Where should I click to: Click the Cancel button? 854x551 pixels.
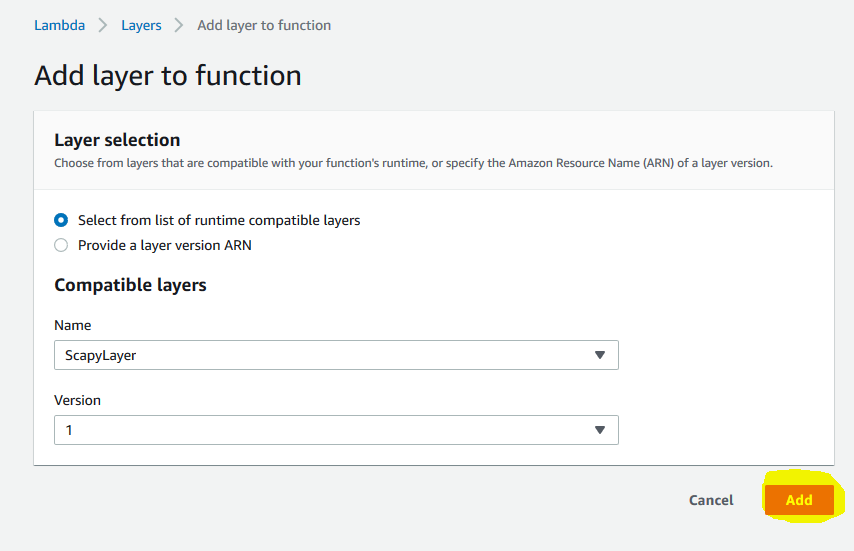(711, 500)
